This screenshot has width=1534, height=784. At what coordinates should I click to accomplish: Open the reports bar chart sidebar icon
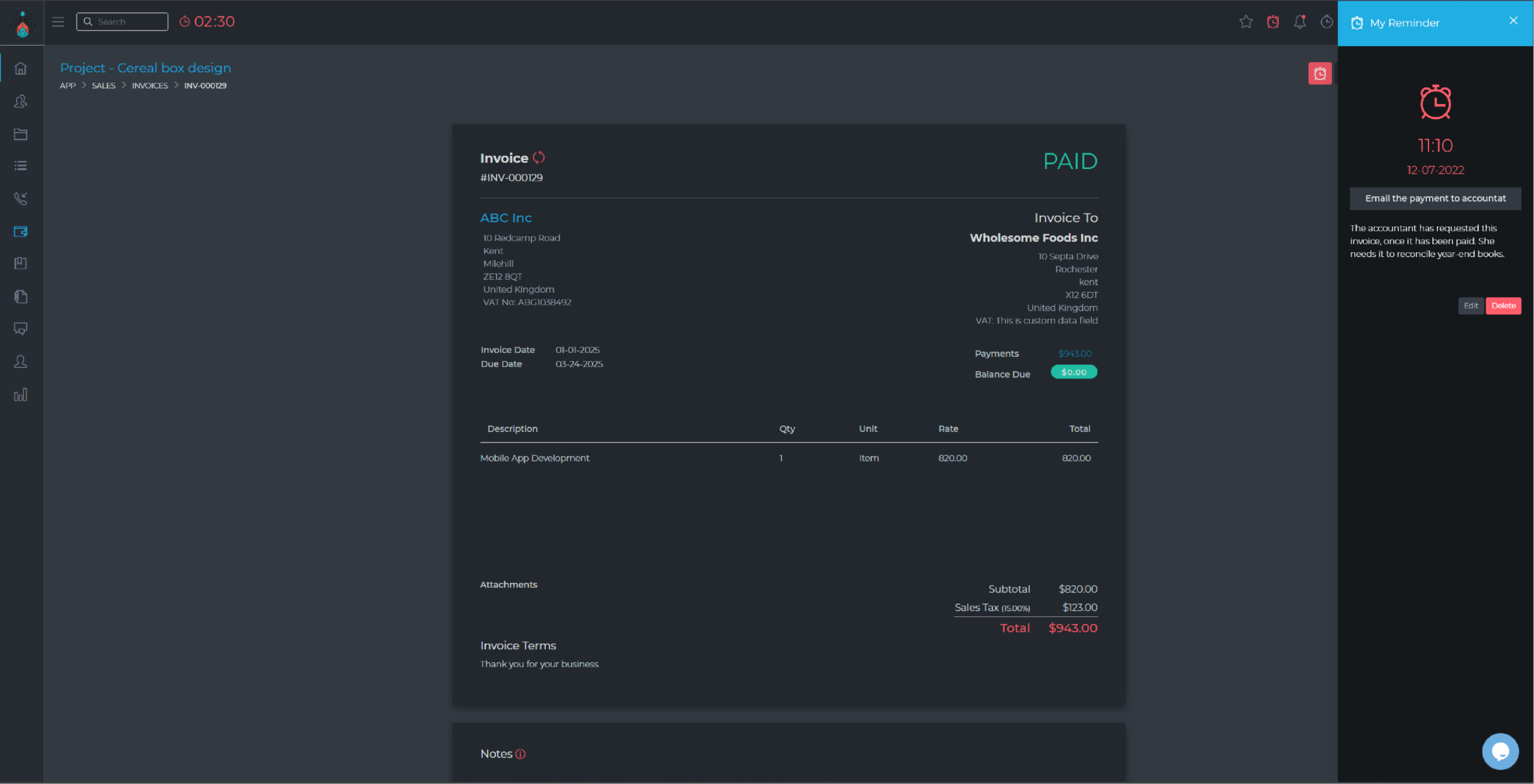point(21,395)
